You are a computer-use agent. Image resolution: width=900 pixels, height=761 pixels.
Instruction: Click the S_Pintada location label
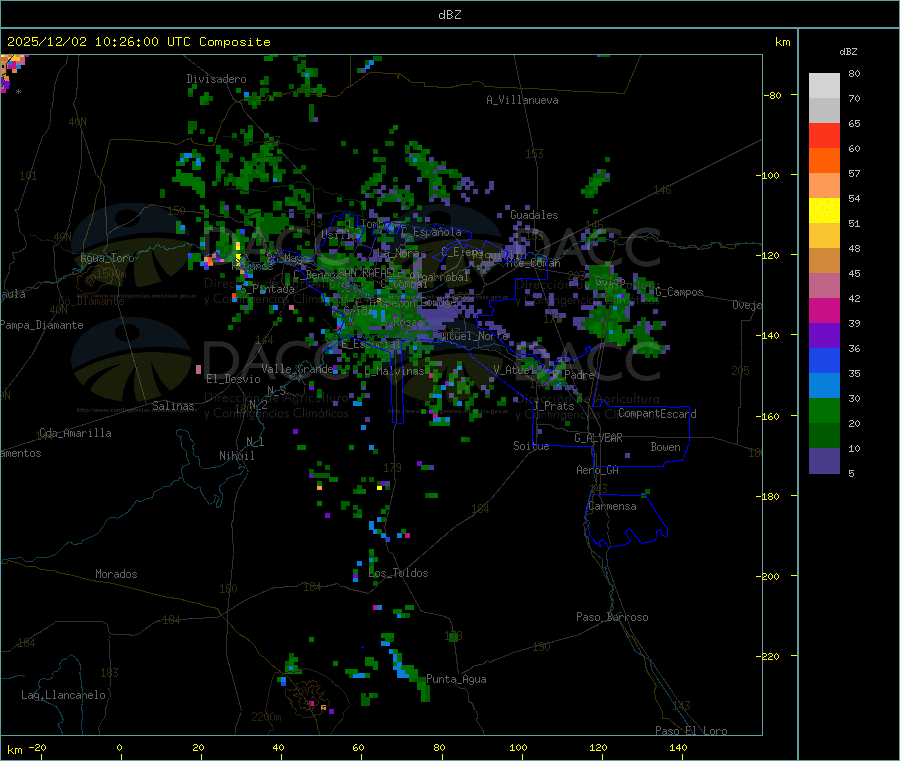(x=268, y=289)
